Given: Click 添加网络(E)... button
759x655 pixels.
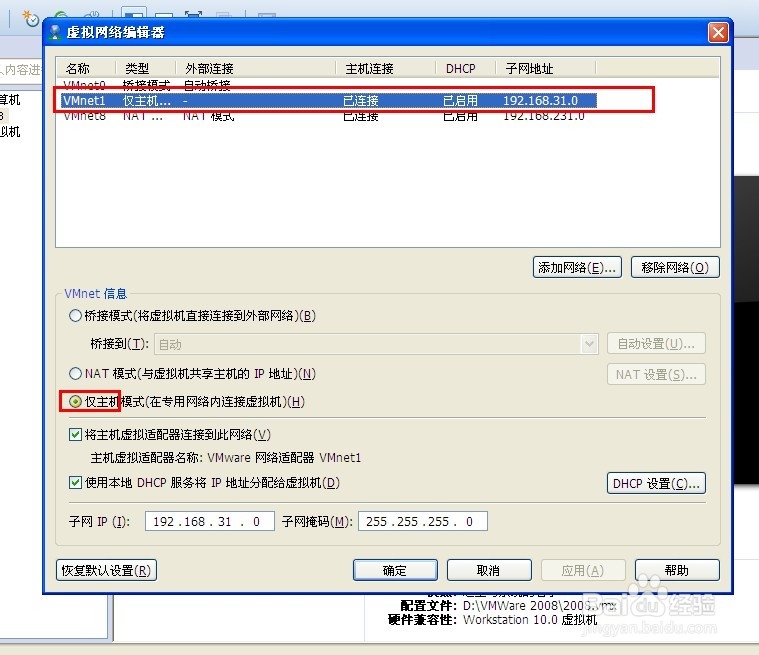Looking at the screenshot, I should click(x=577, y=267).
